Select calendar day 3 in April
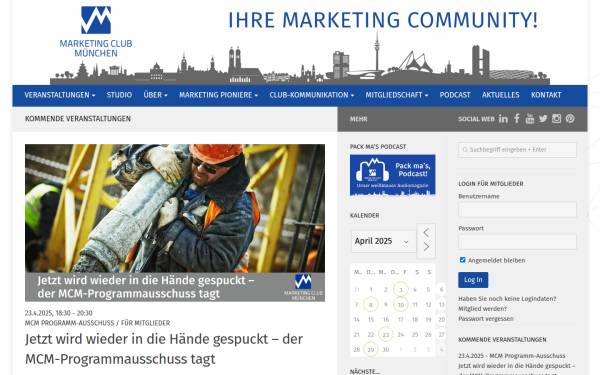Viewport: 600px width, 375px height. pos(401,289)
